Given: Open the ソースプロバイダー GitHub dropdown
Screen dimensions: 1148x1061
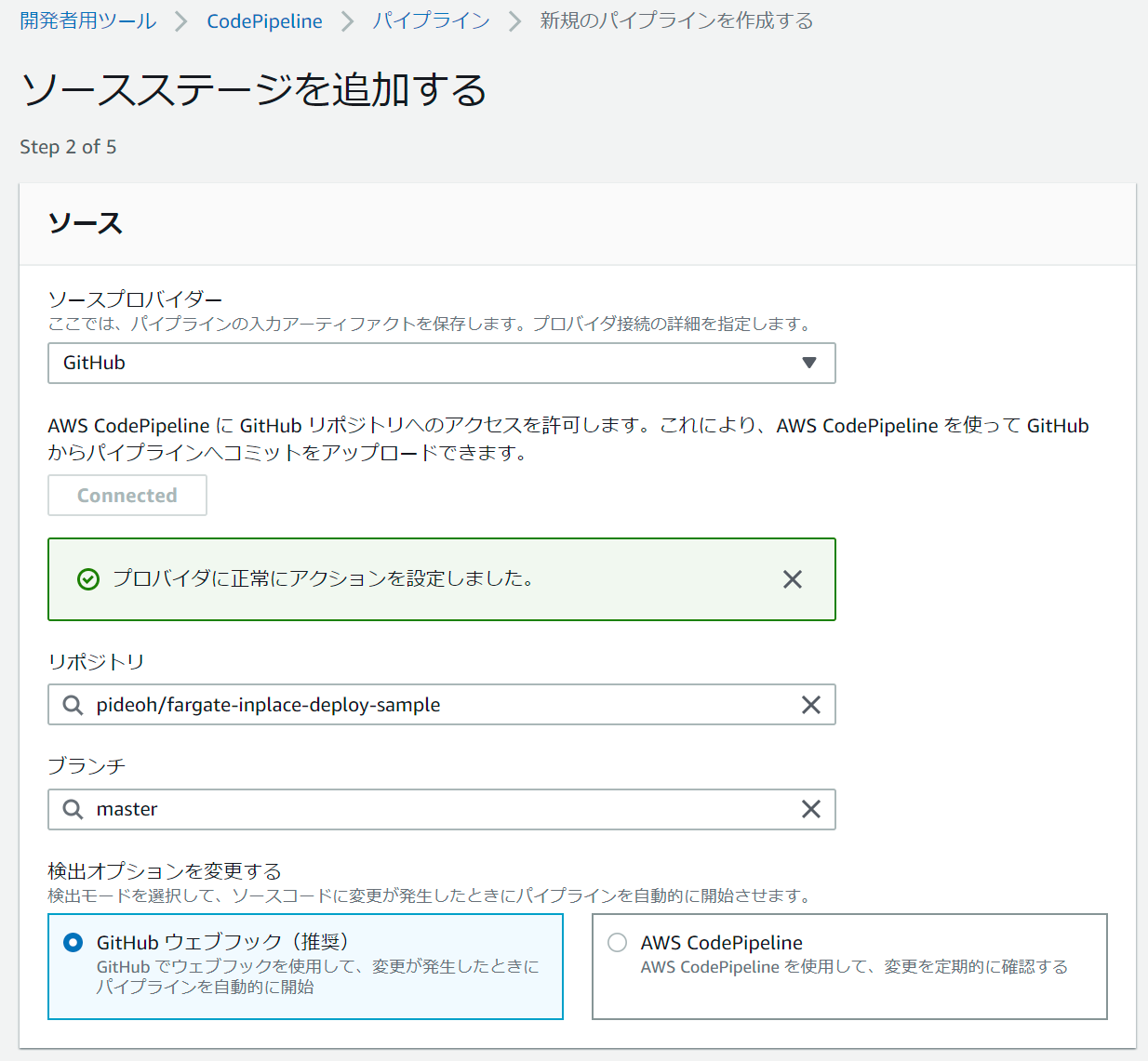Looking at the screenshot, I should [442, 363].
